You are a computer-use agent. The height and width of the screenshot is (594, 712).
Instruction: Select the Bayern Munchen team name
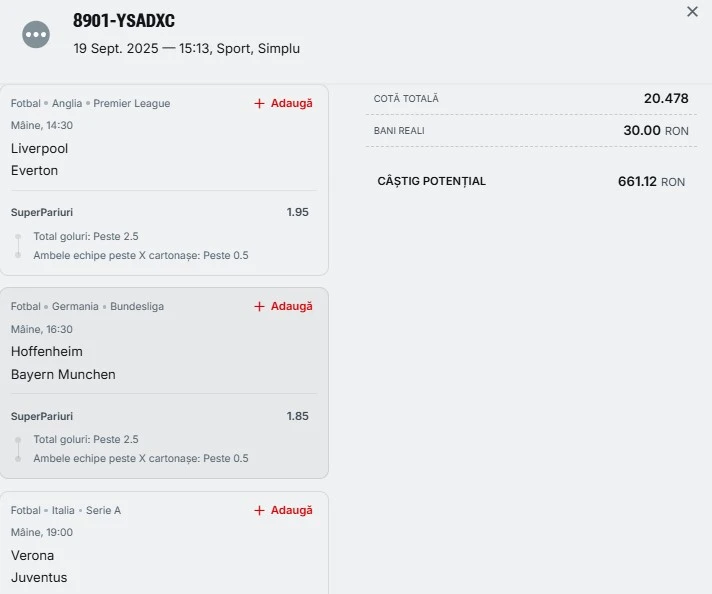[63, 375]
